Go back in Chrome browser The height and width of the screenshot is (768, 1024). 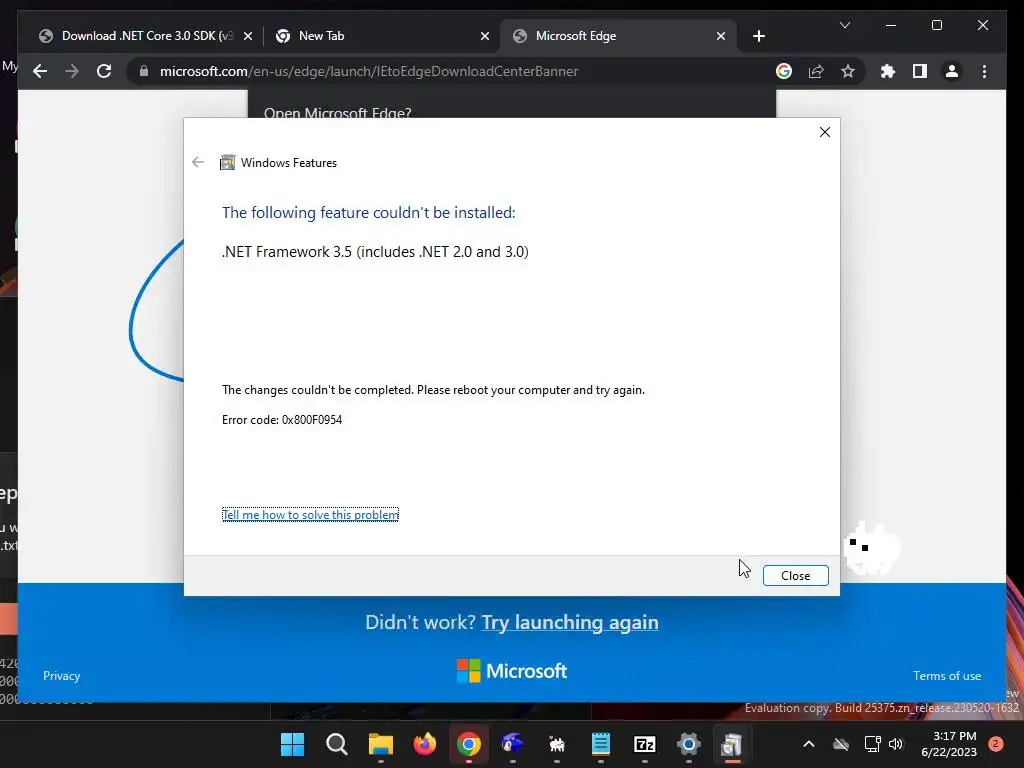(x=40, y=71)
